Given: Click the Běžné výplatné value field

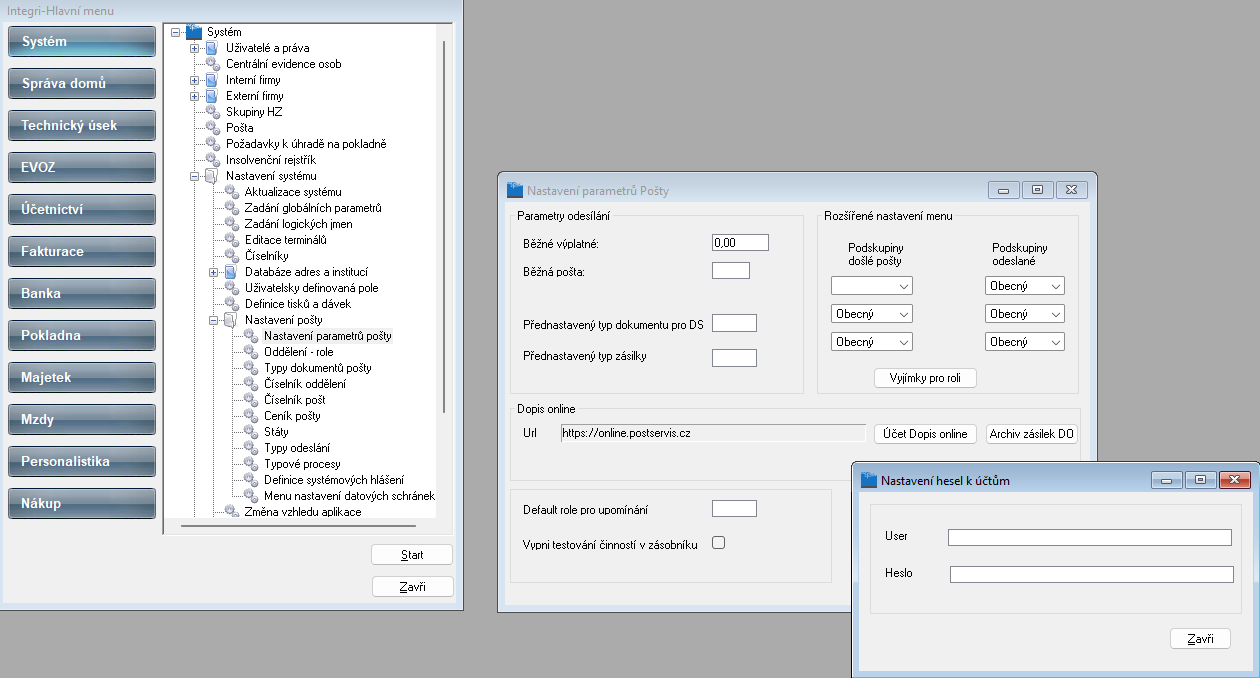Looking at the screenshot, I should 740,242.
